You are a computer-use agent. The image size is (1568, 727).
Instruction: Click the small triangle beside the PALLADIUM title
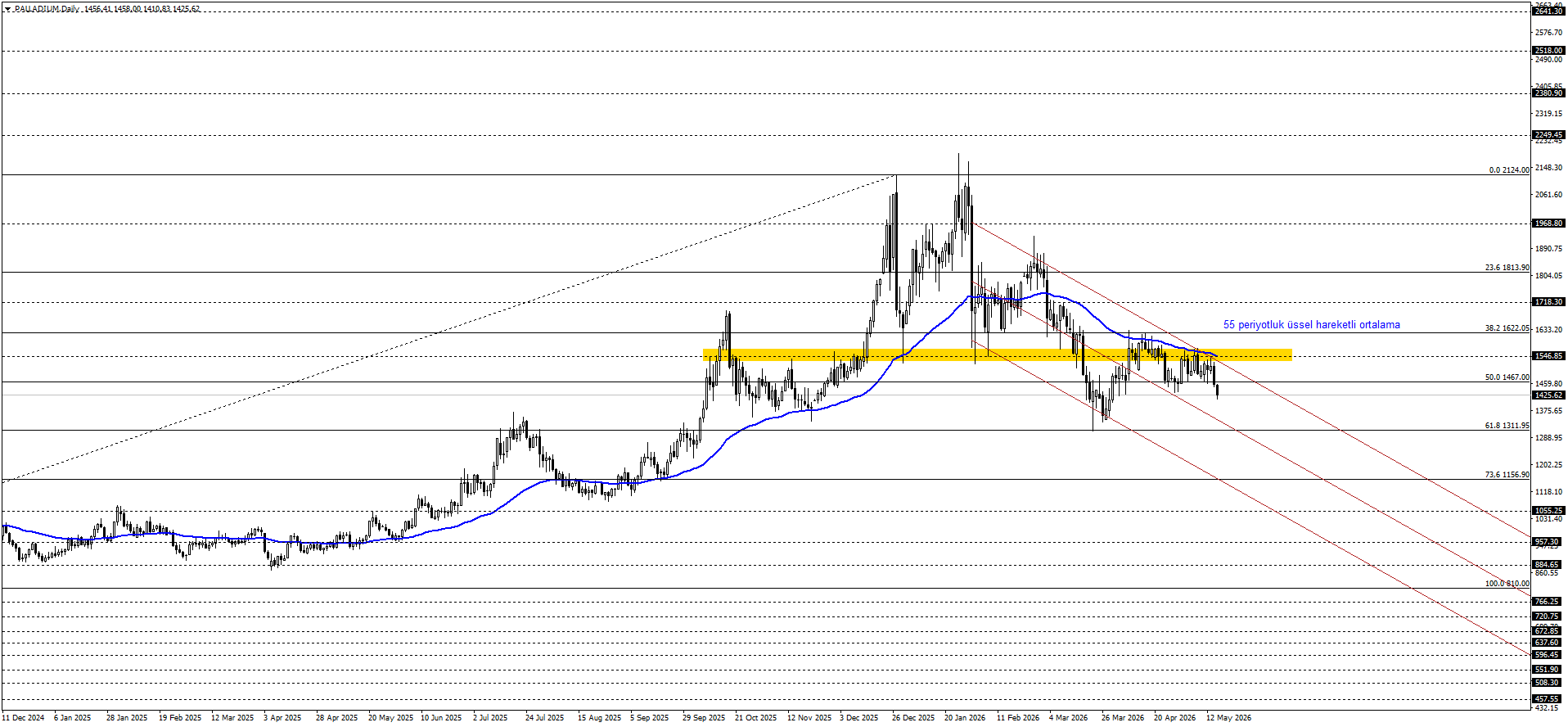7,9
